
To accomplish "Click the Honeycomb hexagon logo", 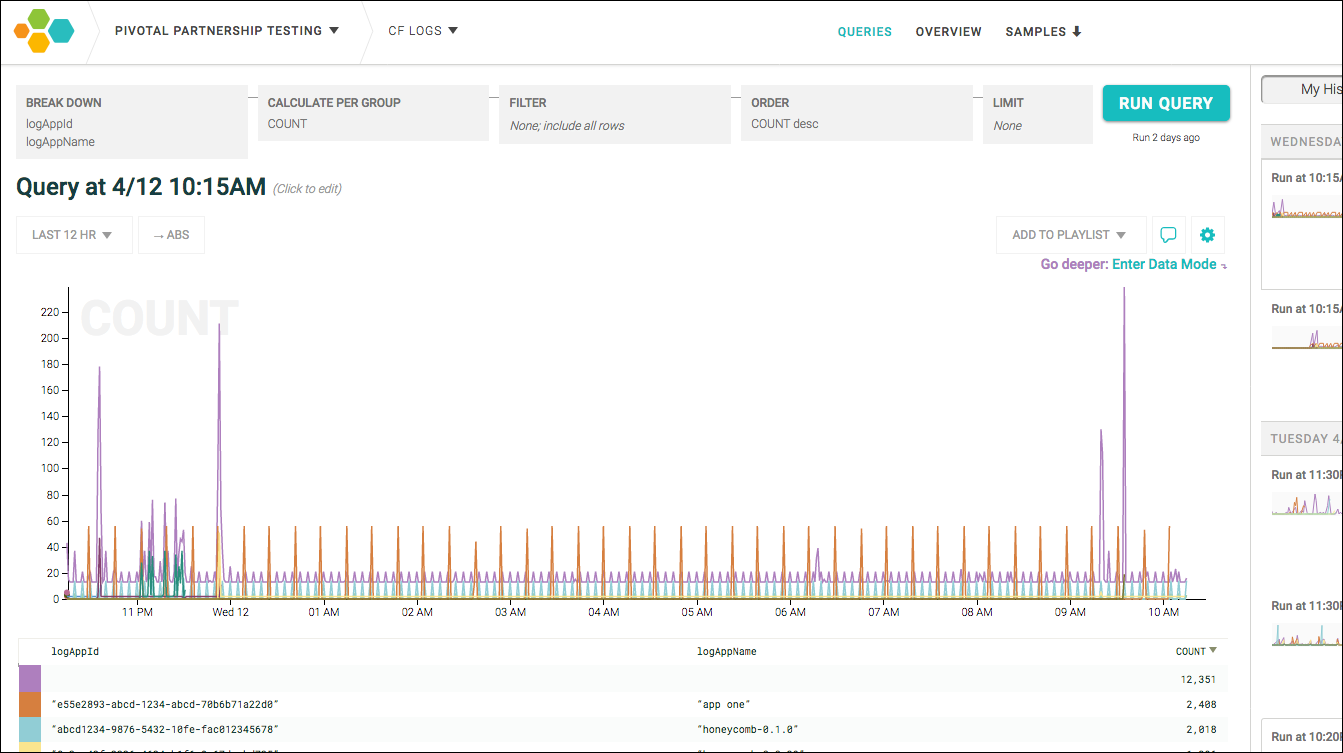I will [44, 30].
